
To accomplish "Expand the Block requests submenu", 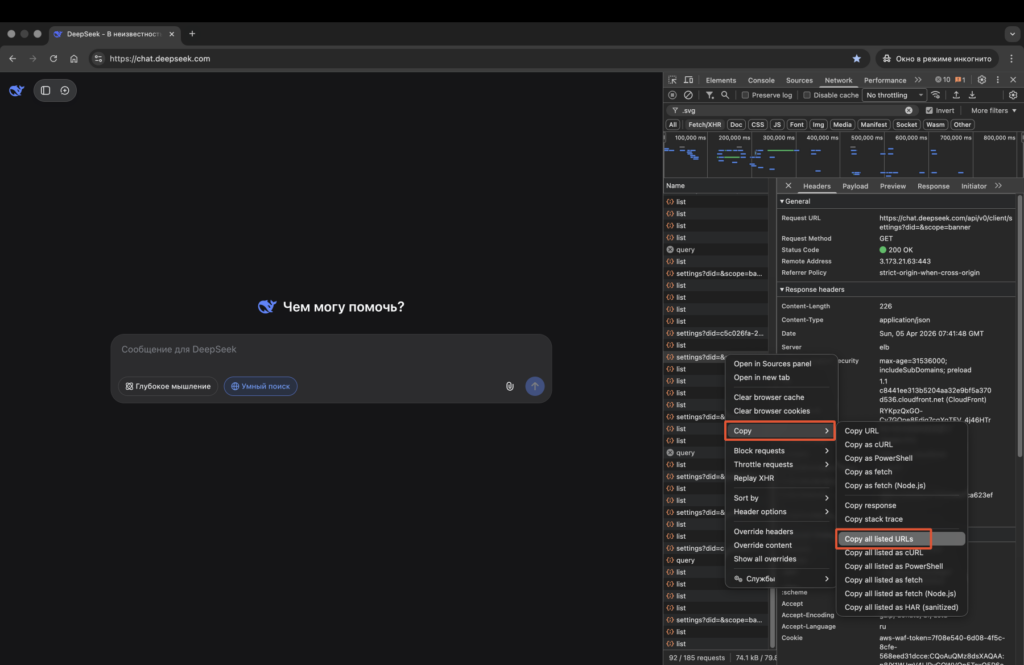I will pos(781,451).
